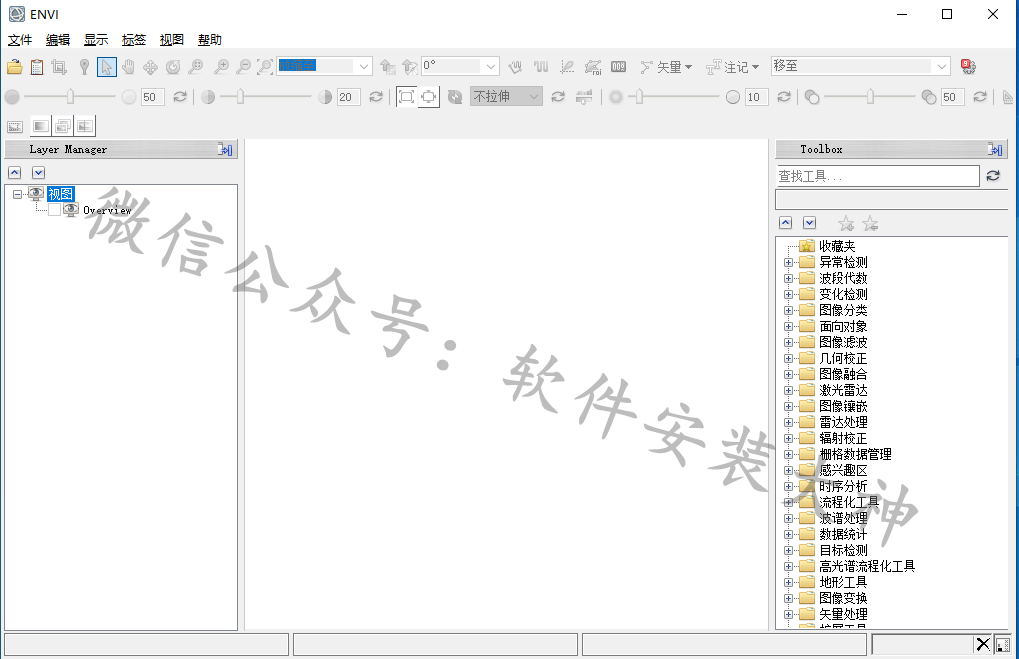Image resolution: width=1019 pixels, height=659 pixels.
Task: Activate the Pan hand tool
Action: 129,66
